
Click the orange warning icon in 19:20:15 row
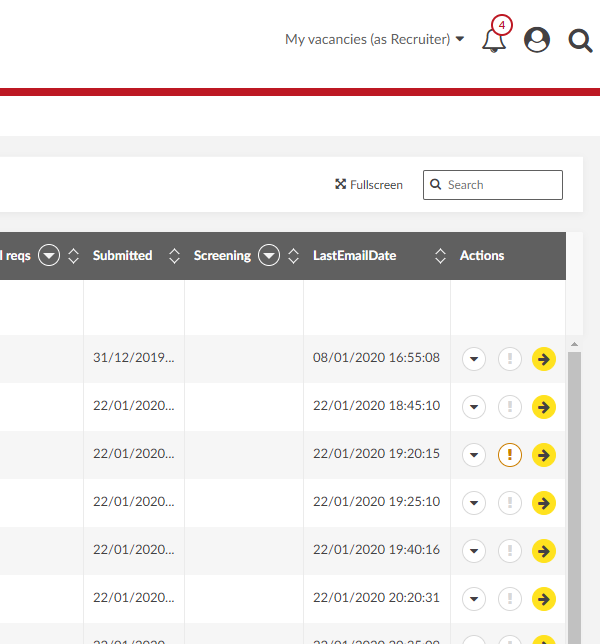[510, 455]
